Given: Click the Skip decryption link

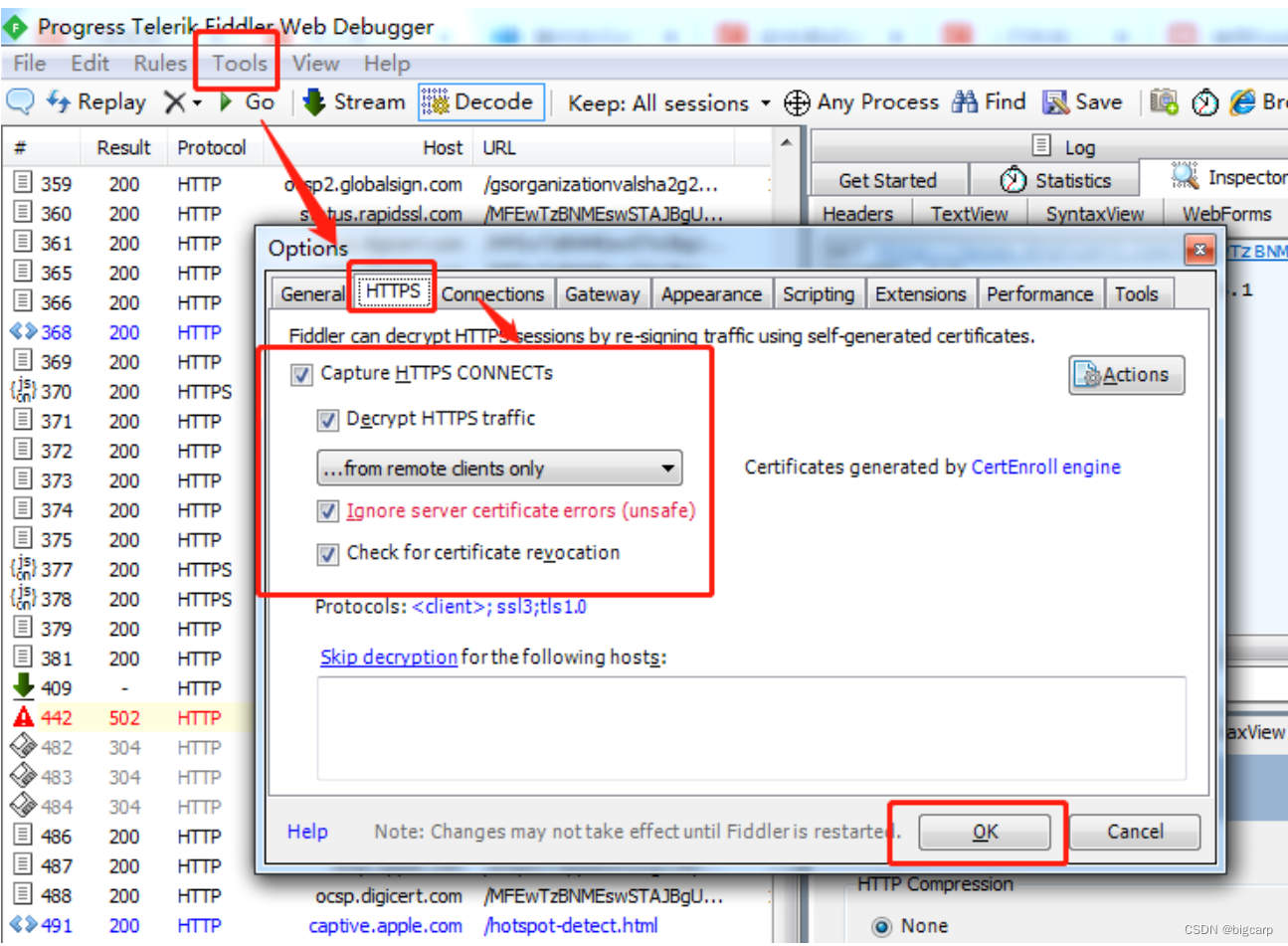Looking at the screenshot, I should (389, 657).
